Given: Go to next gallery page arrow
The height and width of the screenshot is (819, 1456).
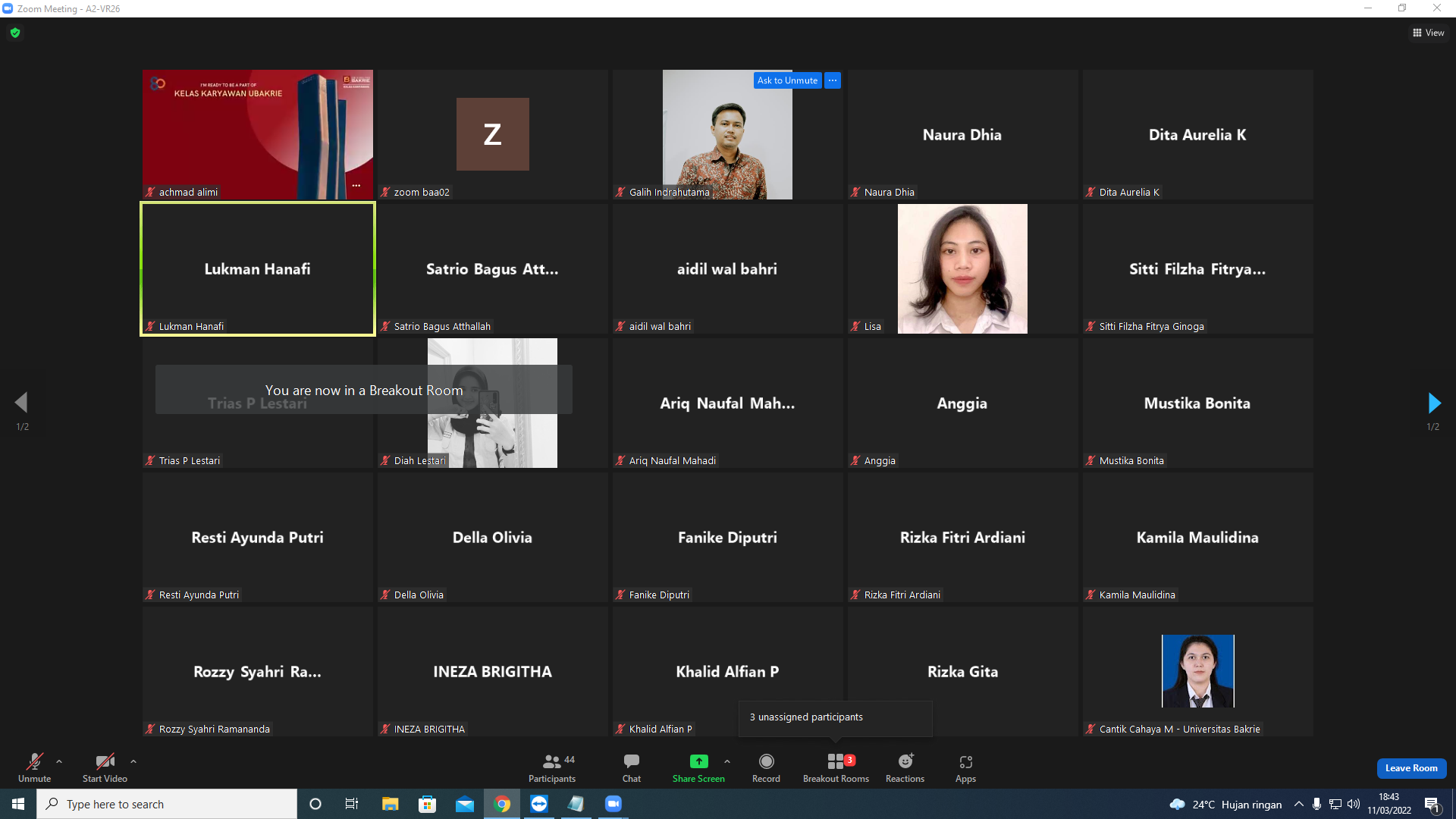Looking at the screenshot, I should click(x=1433, y=403).
